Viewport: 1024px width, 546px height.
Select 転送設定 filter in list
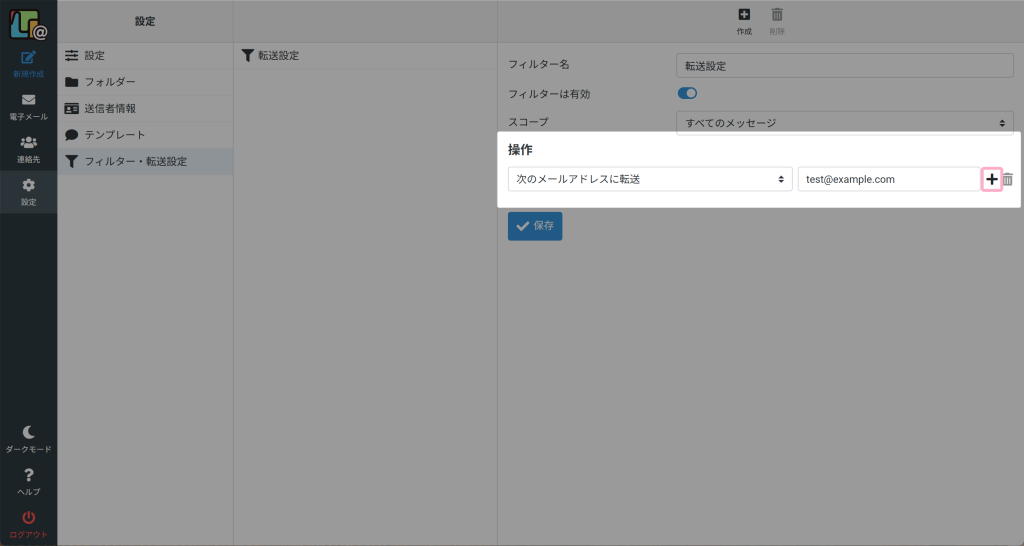point(365,56)
